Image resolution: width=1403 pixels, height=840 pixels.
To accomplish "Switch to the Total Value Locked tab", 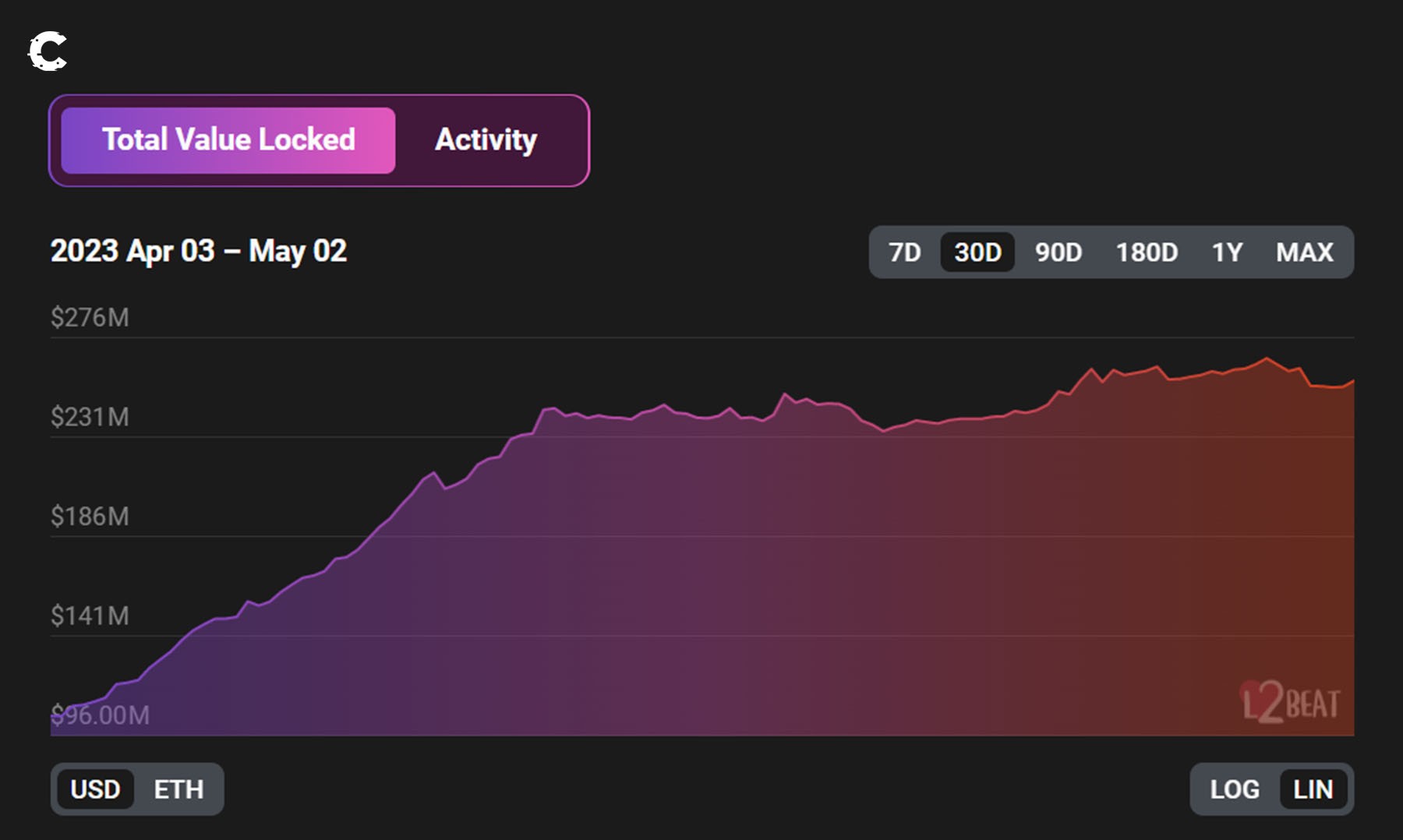I will pos(228,140).
